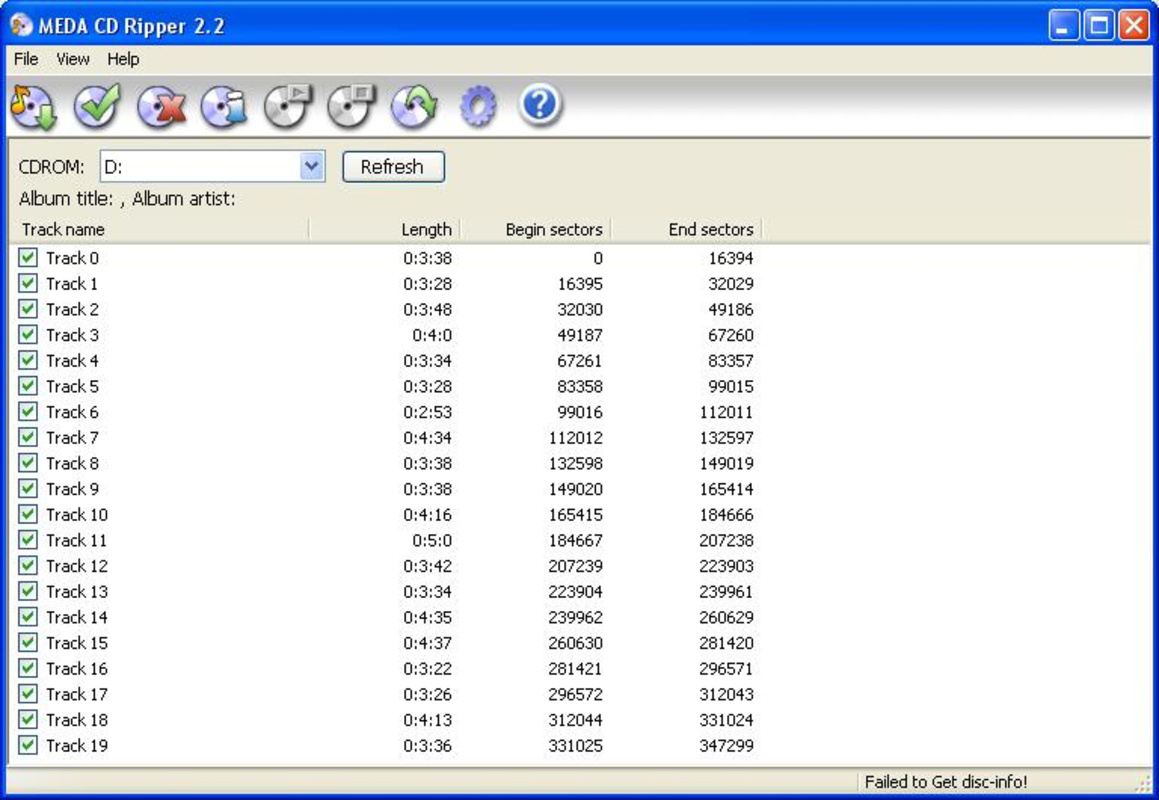Toggle the Track 14 checkbox
Viewport: 1159px width, 800px height.
pyautogui.click(x=28, y=617)
